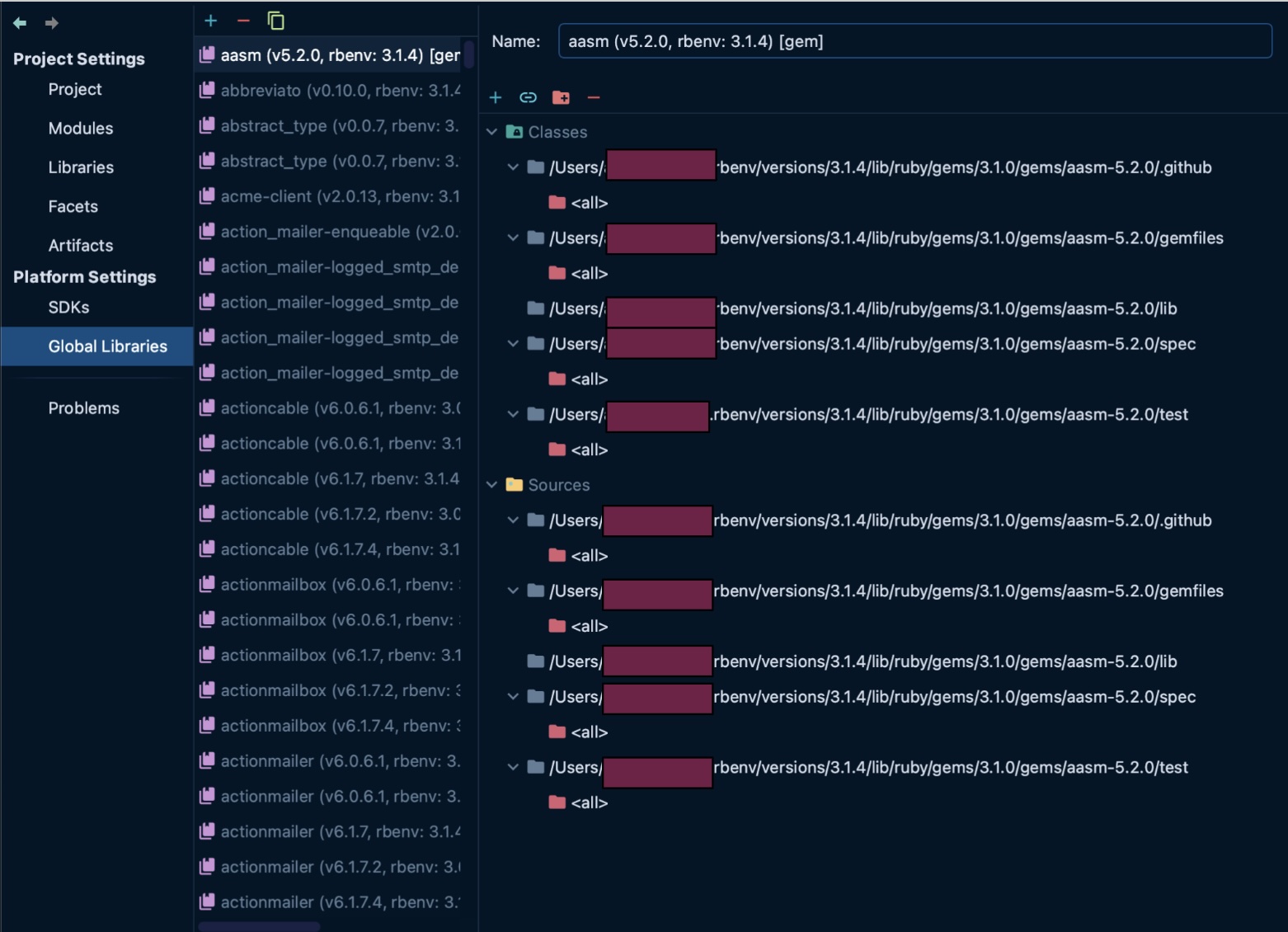Click the forward navigation arrow
Screen dimensions: 1288x932
coord(51,23)
